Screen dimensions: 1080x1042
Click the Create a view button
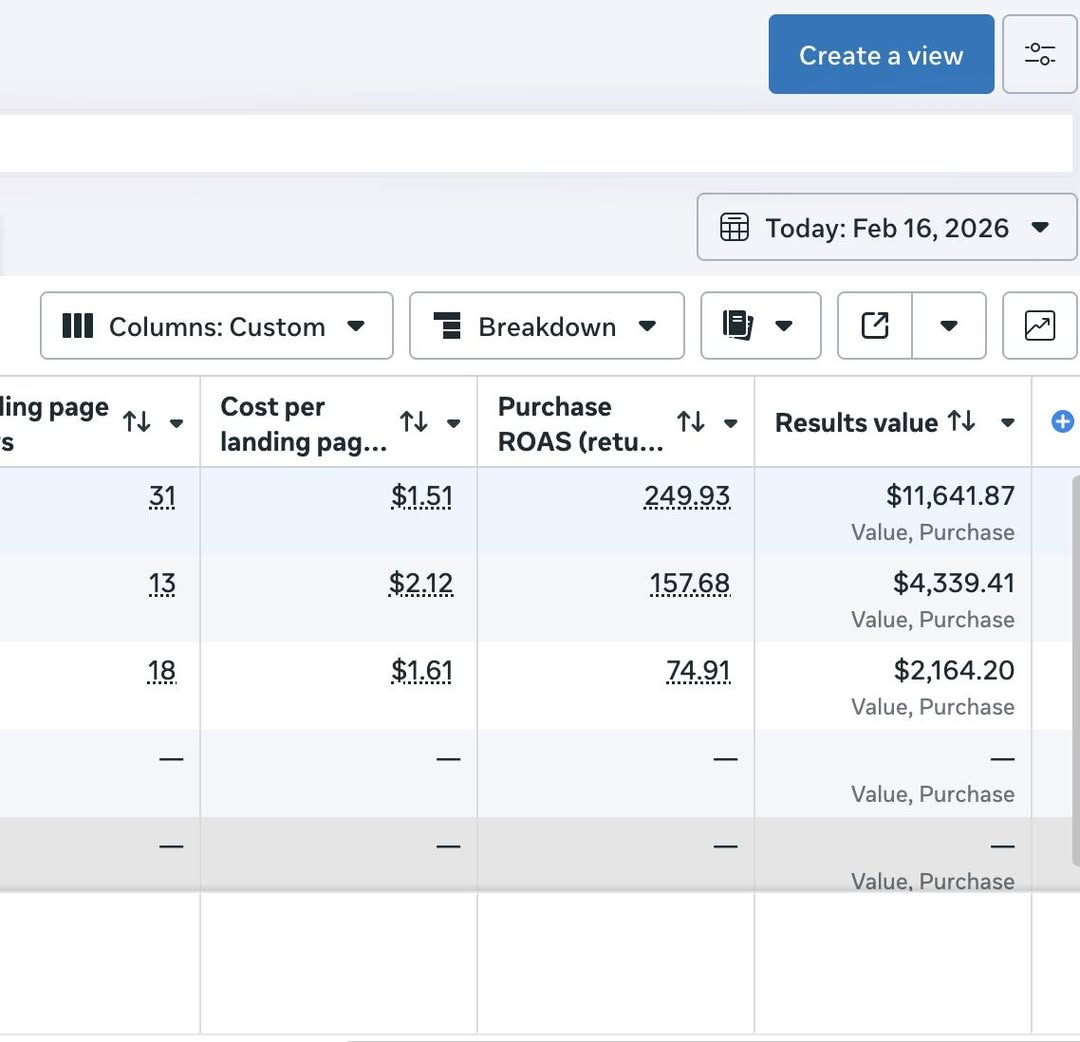click(x=880, y=55)
